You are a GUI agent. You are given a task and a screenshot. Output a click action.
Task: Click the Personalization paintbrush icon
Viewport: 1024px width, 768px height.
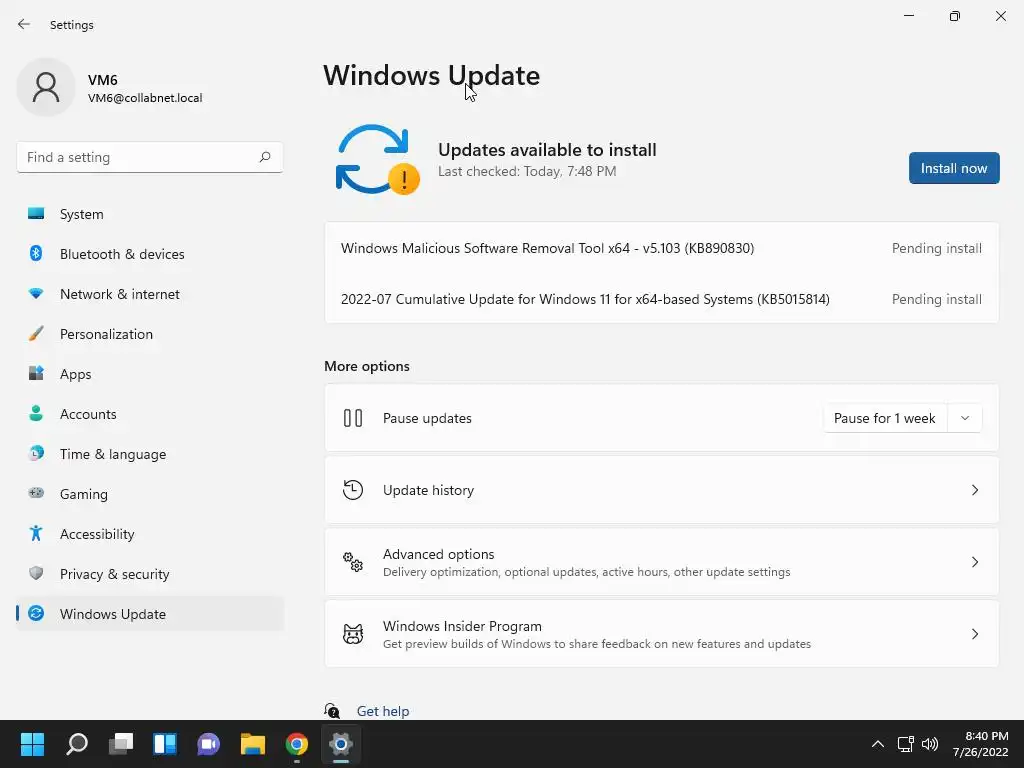(36, 334)
